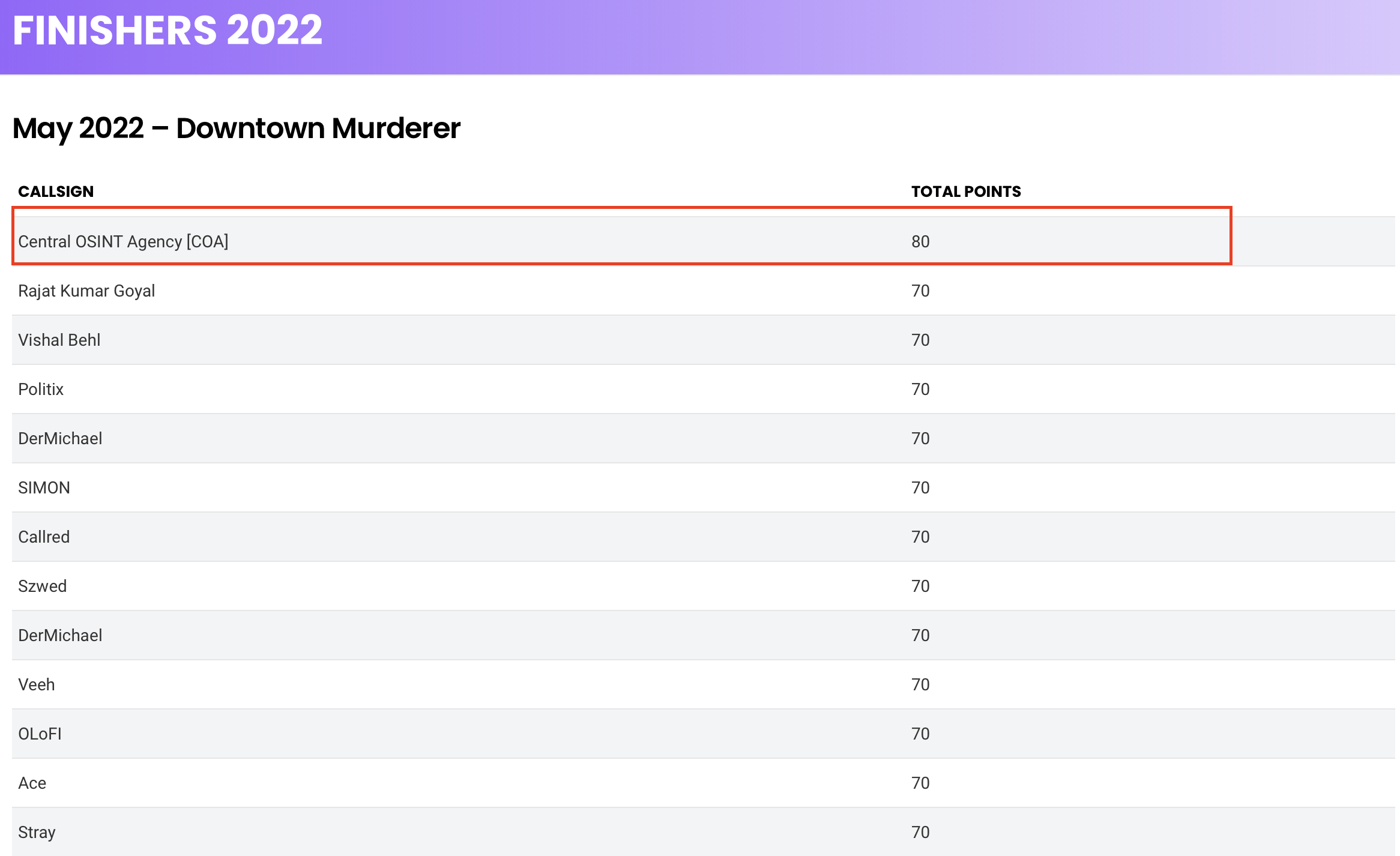Click the May 2022 – Downtown Murderer heading

236,128
